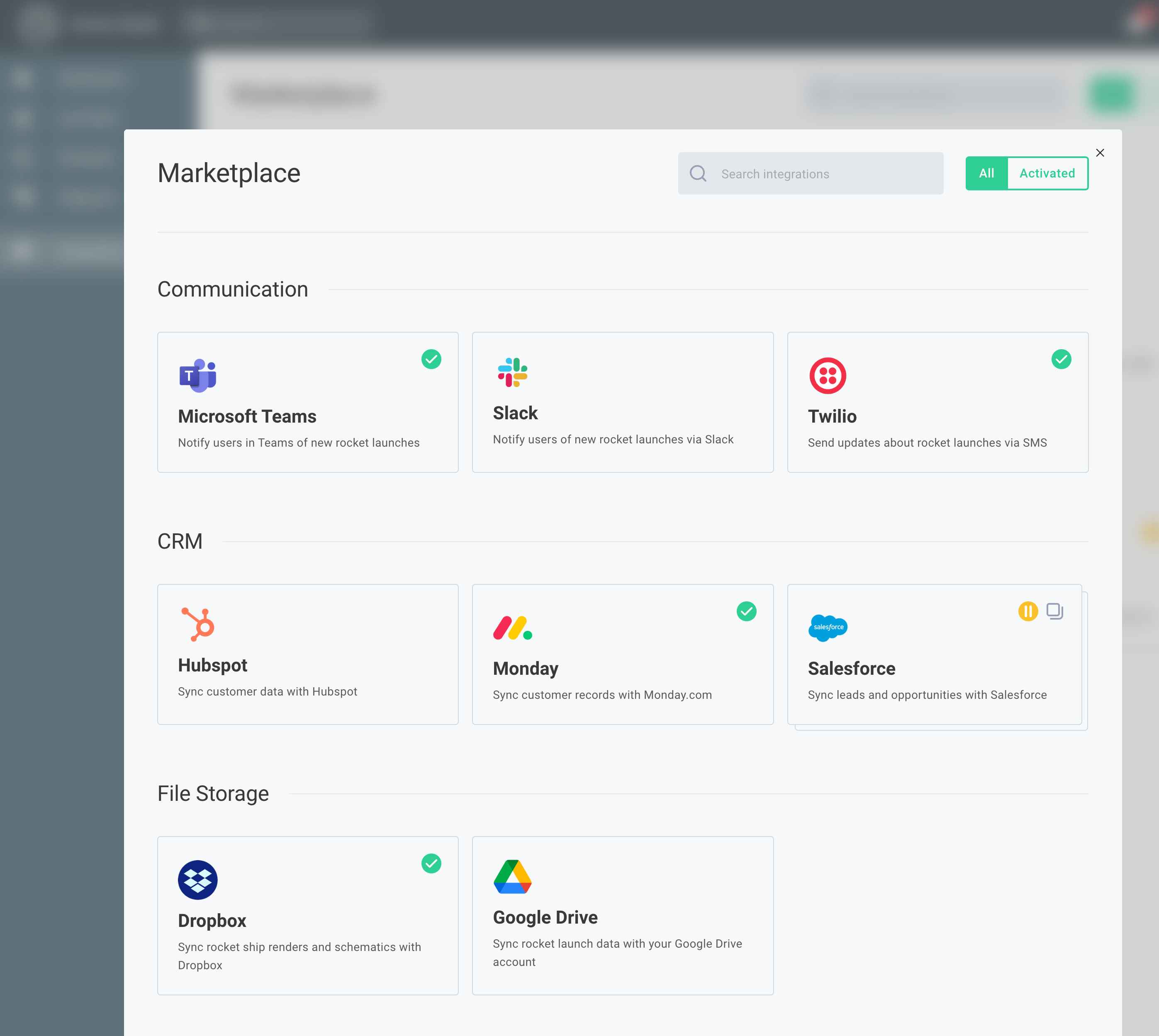Click the Monday.com integration icon
The image size is (1159, 1036).
click(x=513, y=627)
